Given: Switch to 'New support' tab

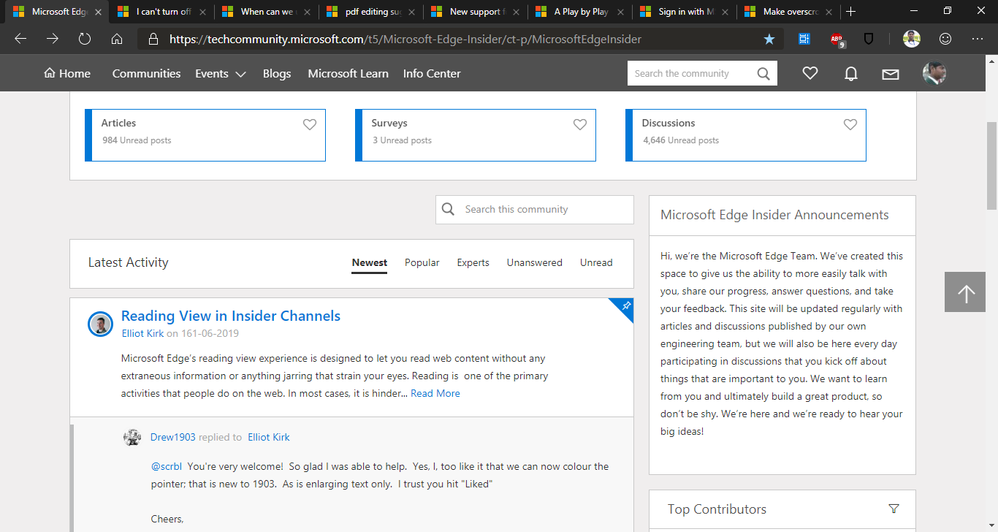Looking at the screenshot, I should coord(475,11).
